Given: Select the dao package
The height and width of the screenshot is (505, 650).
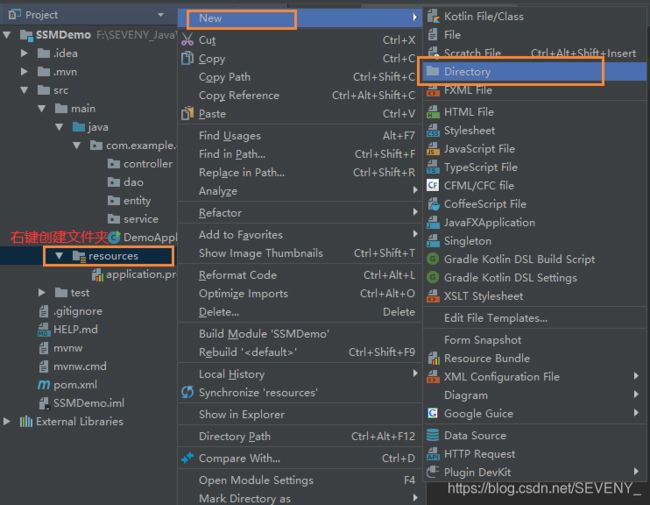Looking at the screenshot, I should pos(126,182).
